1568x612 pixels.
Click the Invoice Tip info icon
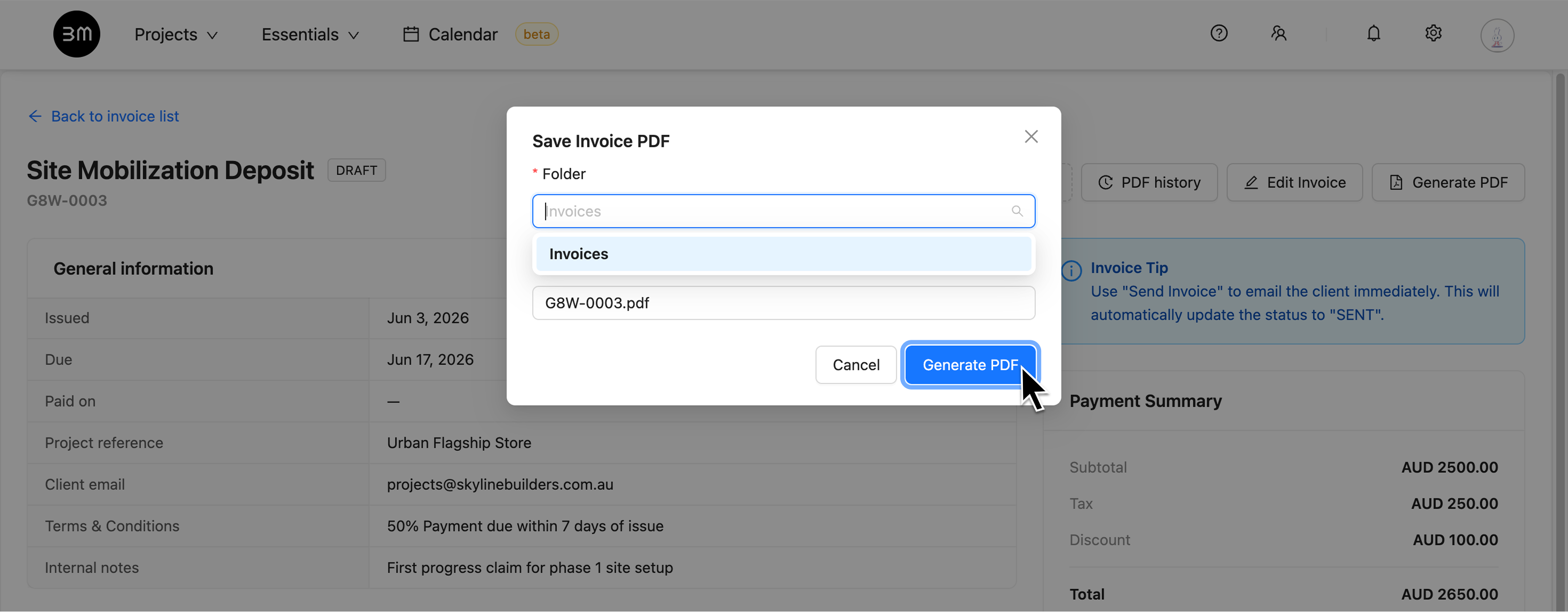1071,271
